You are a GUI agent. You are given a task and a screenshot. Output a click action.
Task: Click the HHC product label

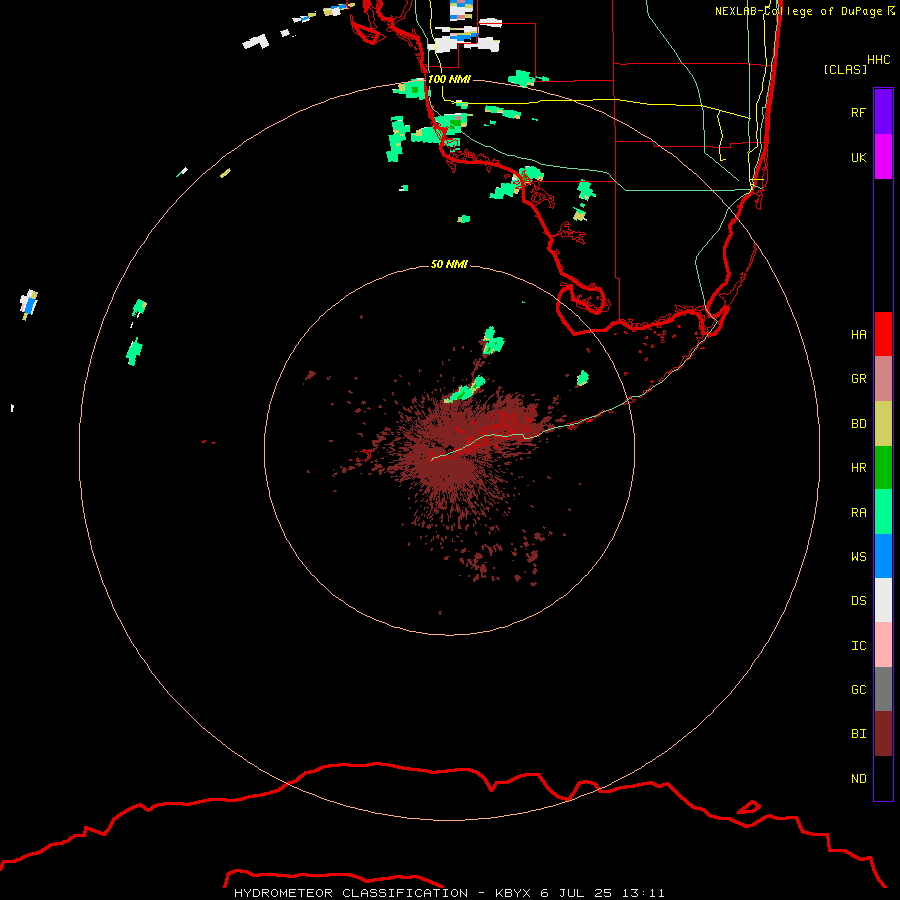tap(879, 60)
